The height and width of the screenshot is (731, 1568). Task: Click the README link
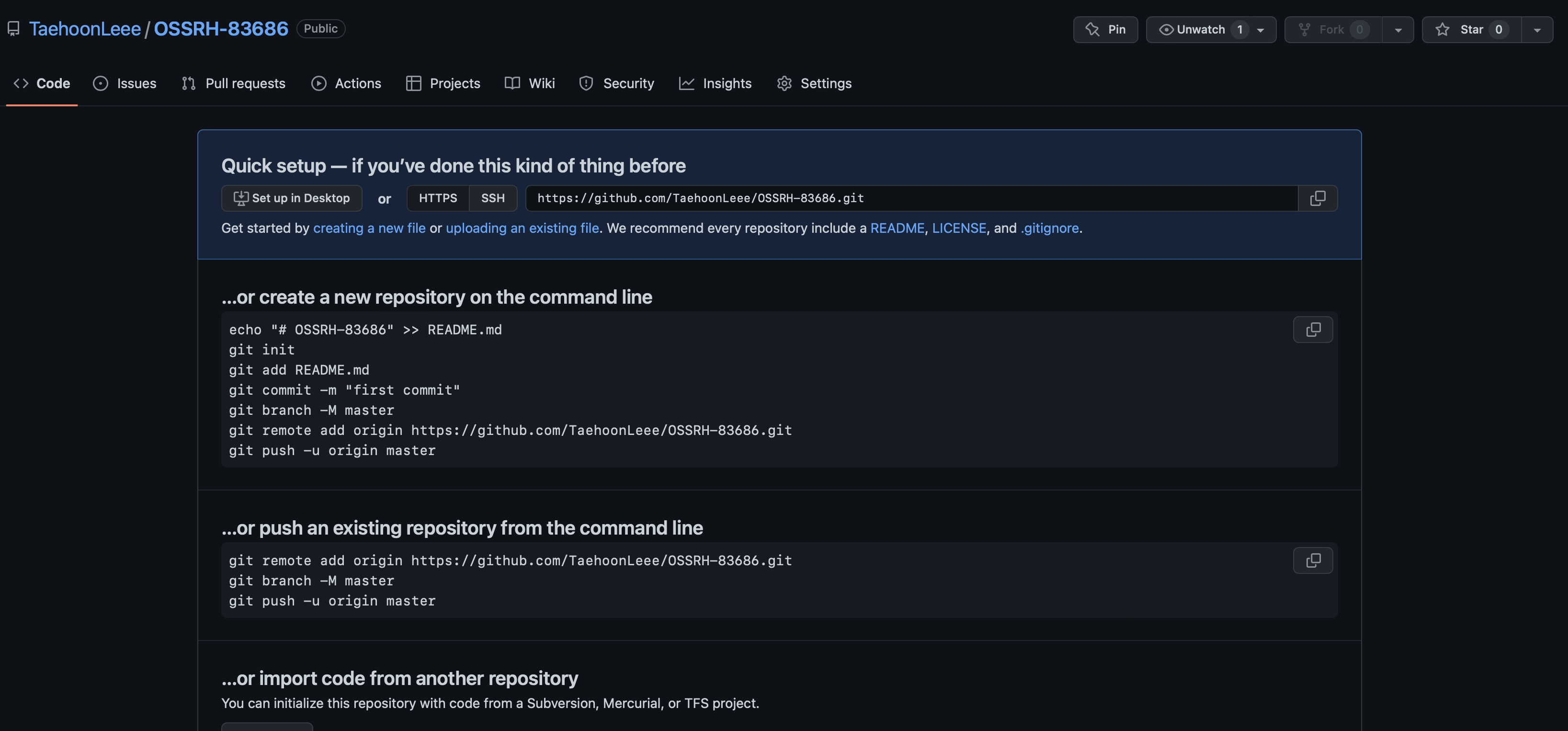point(897,228)
